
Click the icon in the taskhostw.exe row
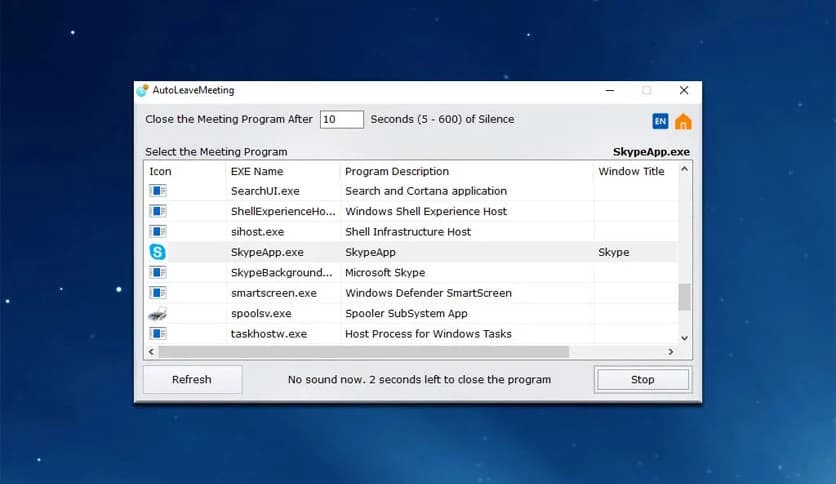(158, 334)
